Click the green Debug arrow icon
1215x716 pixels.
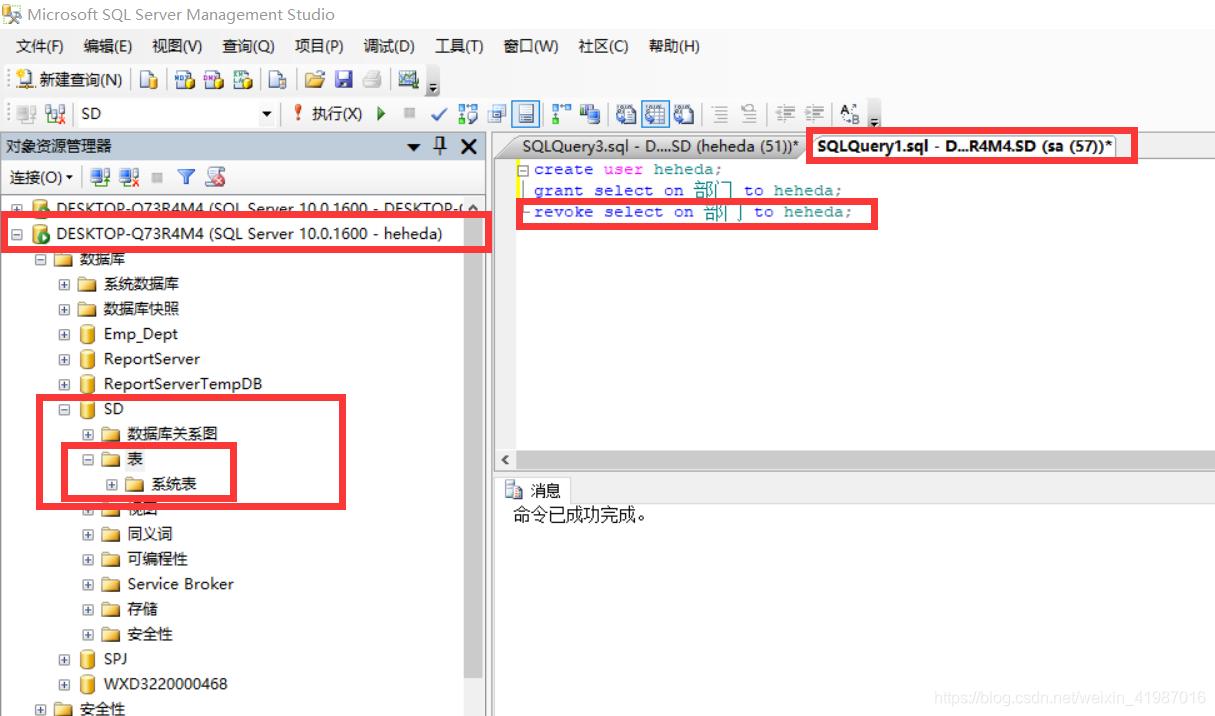click(381, 113)
